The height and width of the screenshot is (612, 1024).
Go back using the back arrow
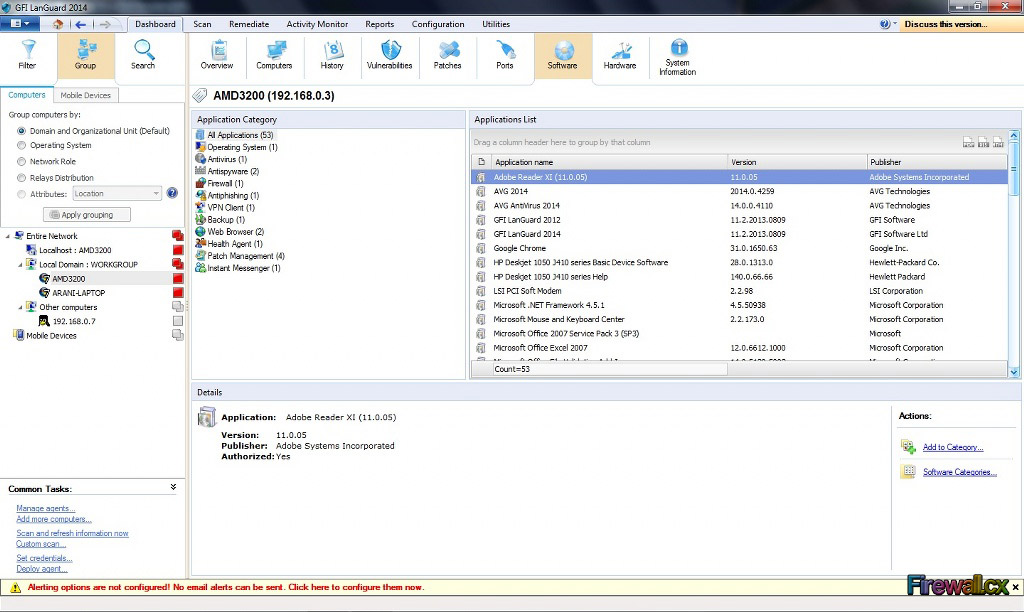click(80, 24)
